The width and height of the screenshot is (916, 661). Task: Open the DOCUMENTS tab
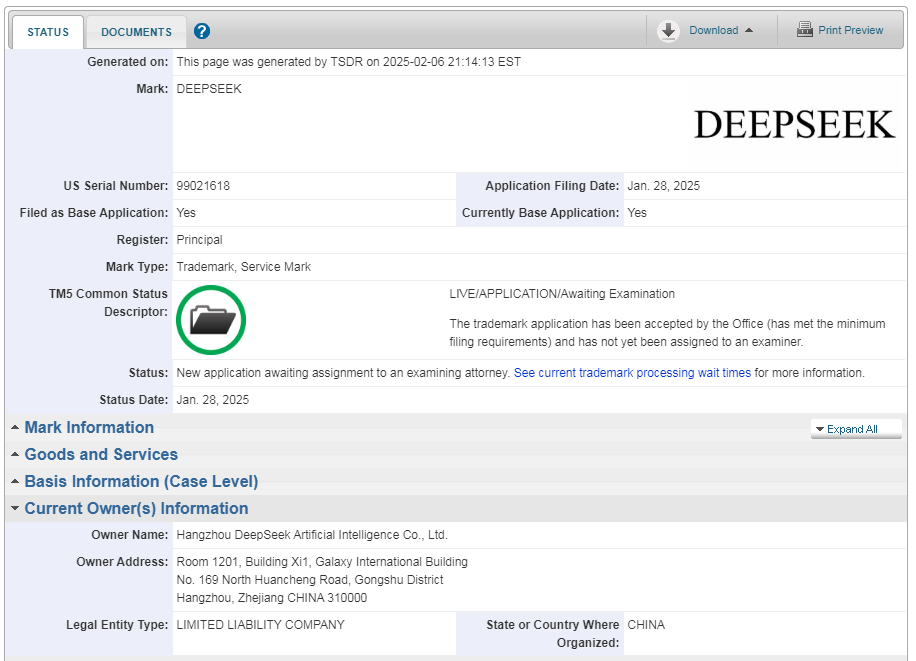(136, 32)
